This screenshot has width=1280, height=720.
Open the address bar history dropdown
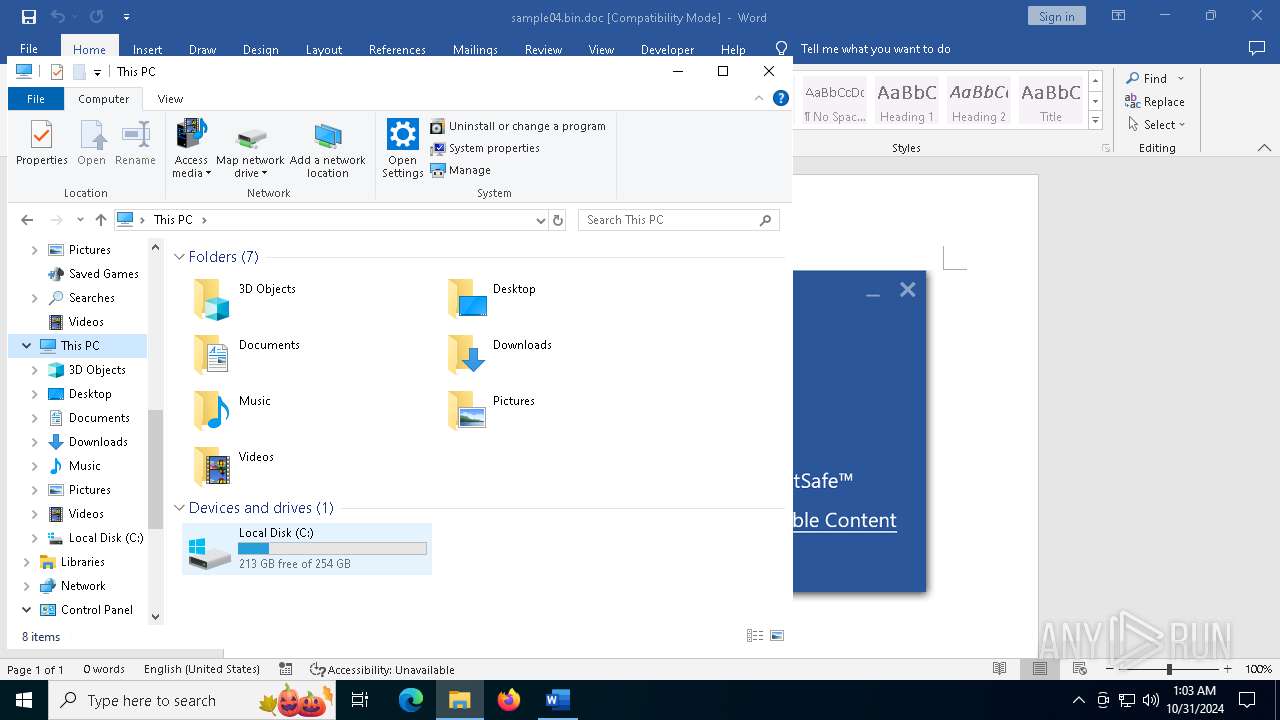541,220
